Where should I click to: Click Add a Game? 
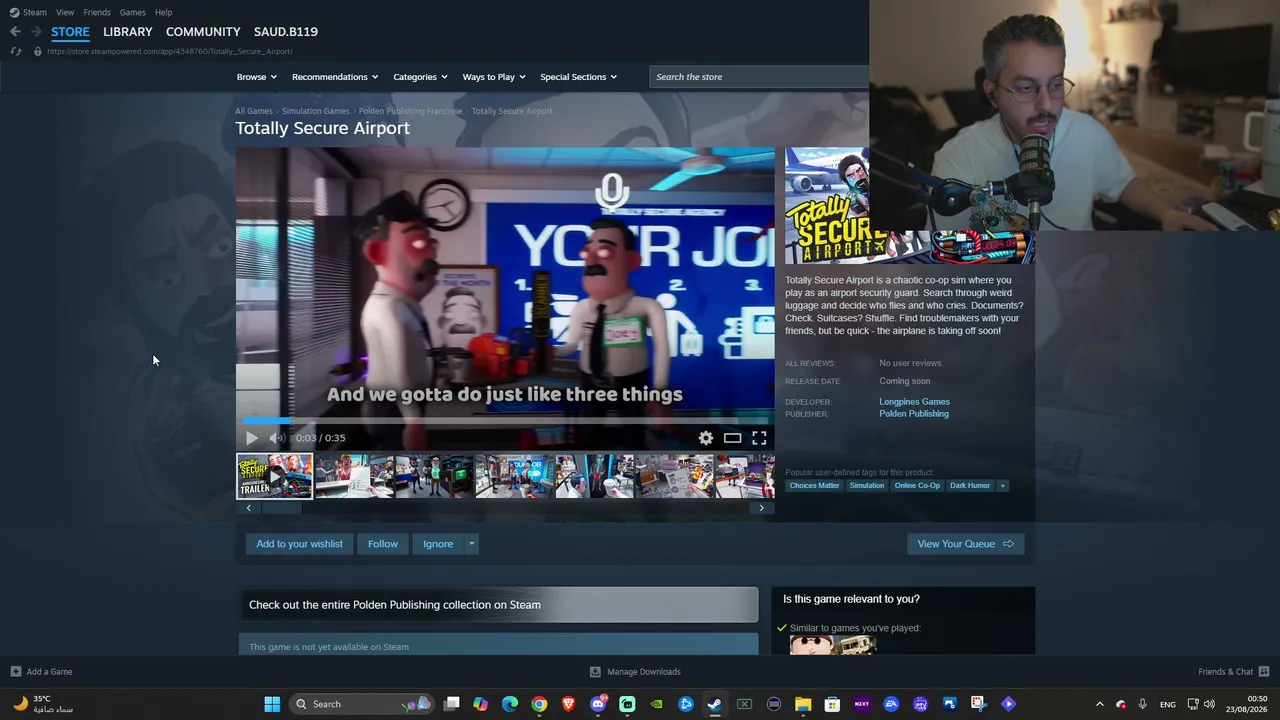pyautogui.click(x=41, y=672)
